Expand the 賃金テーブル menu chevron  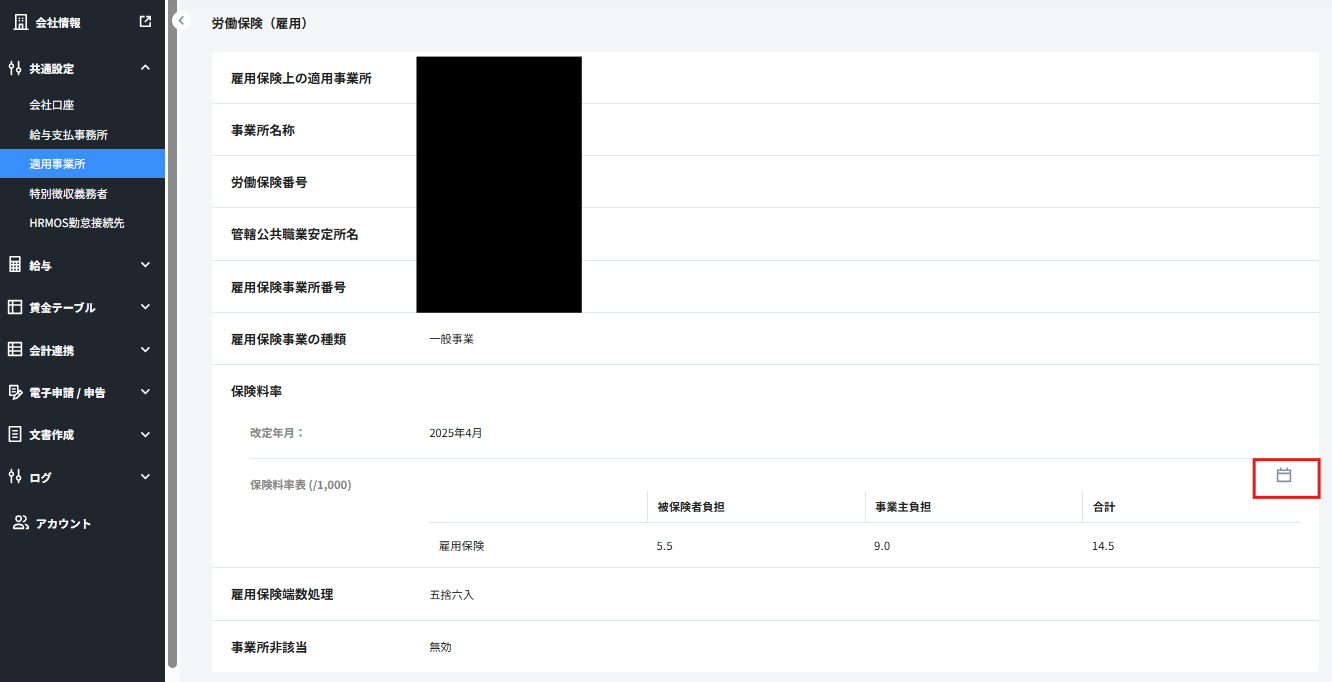[145, 307]
